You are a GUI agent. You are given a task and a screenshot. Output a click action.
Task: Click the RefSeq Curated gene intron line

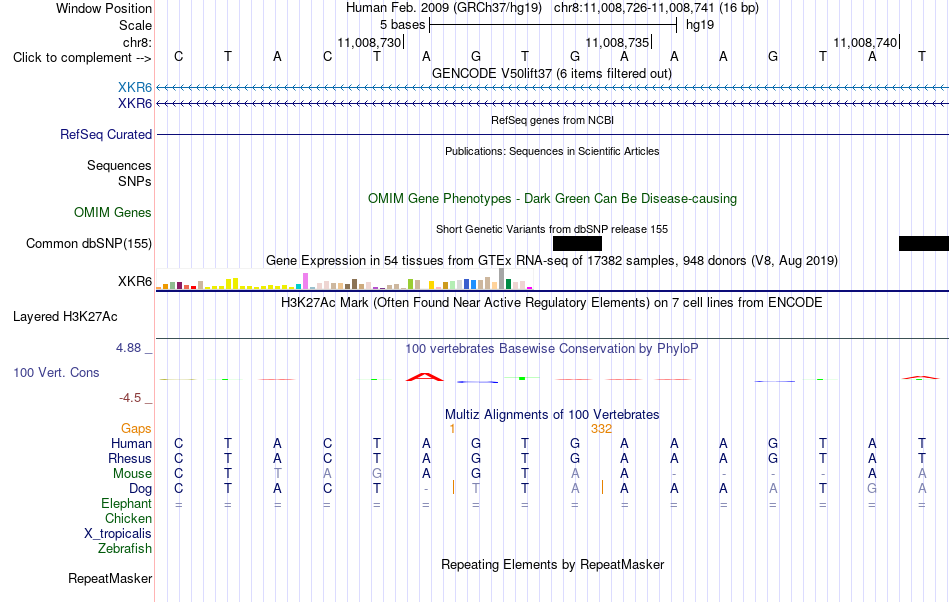552,134
